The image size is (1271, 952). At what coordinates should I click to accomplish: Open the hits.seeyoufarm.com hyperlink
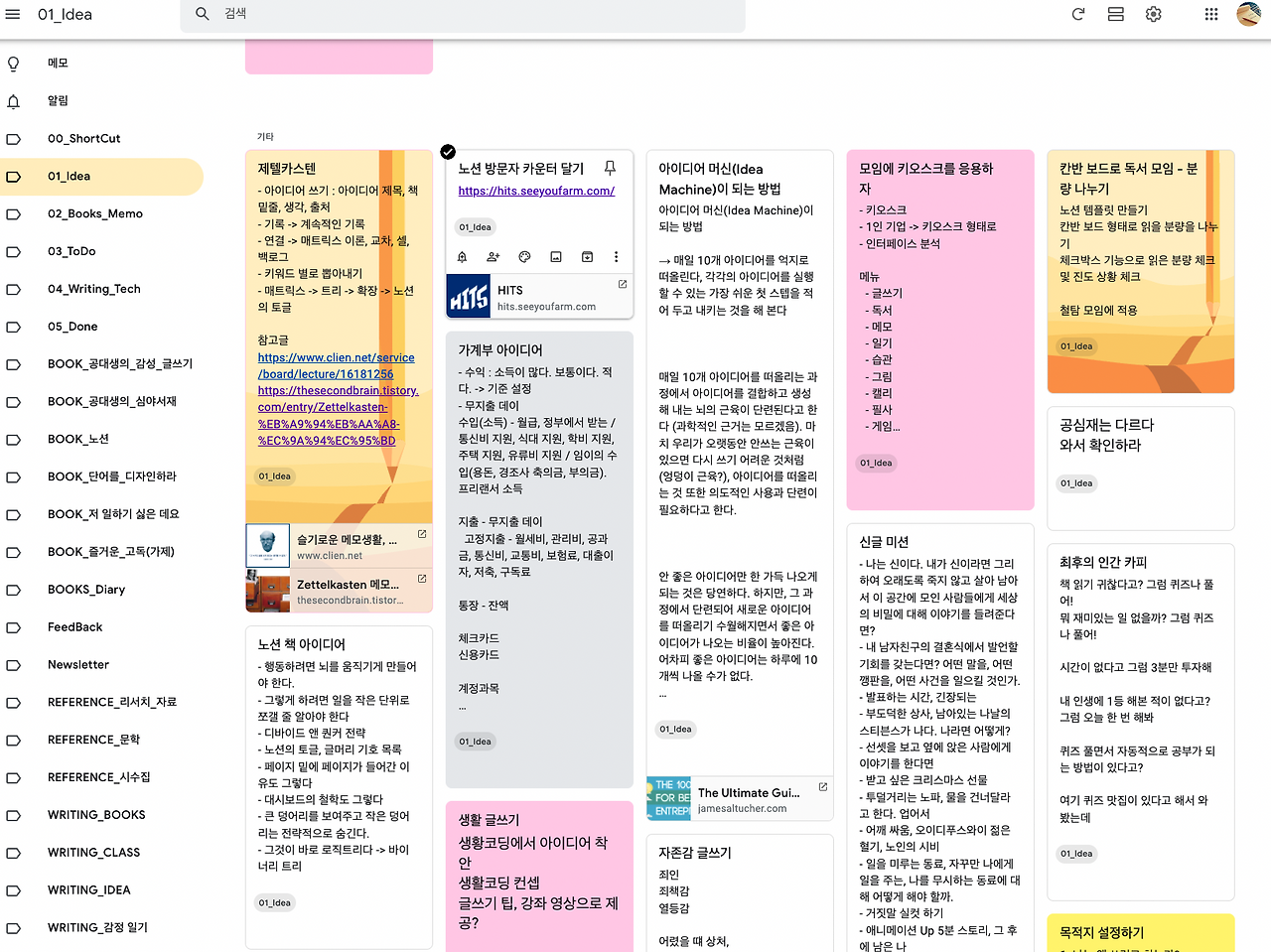click(536, 191)
